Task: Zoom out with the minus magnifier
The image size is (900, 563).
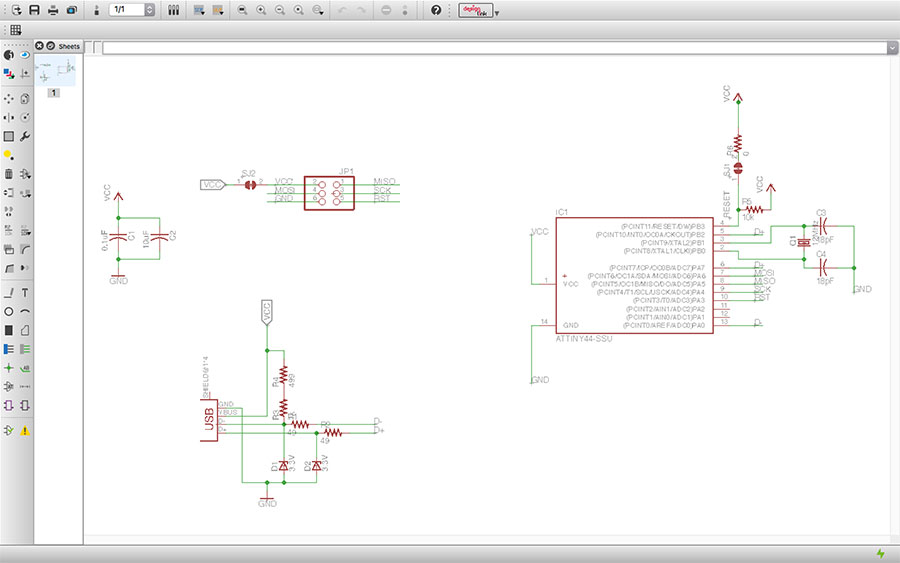Action: coord(280,10)
